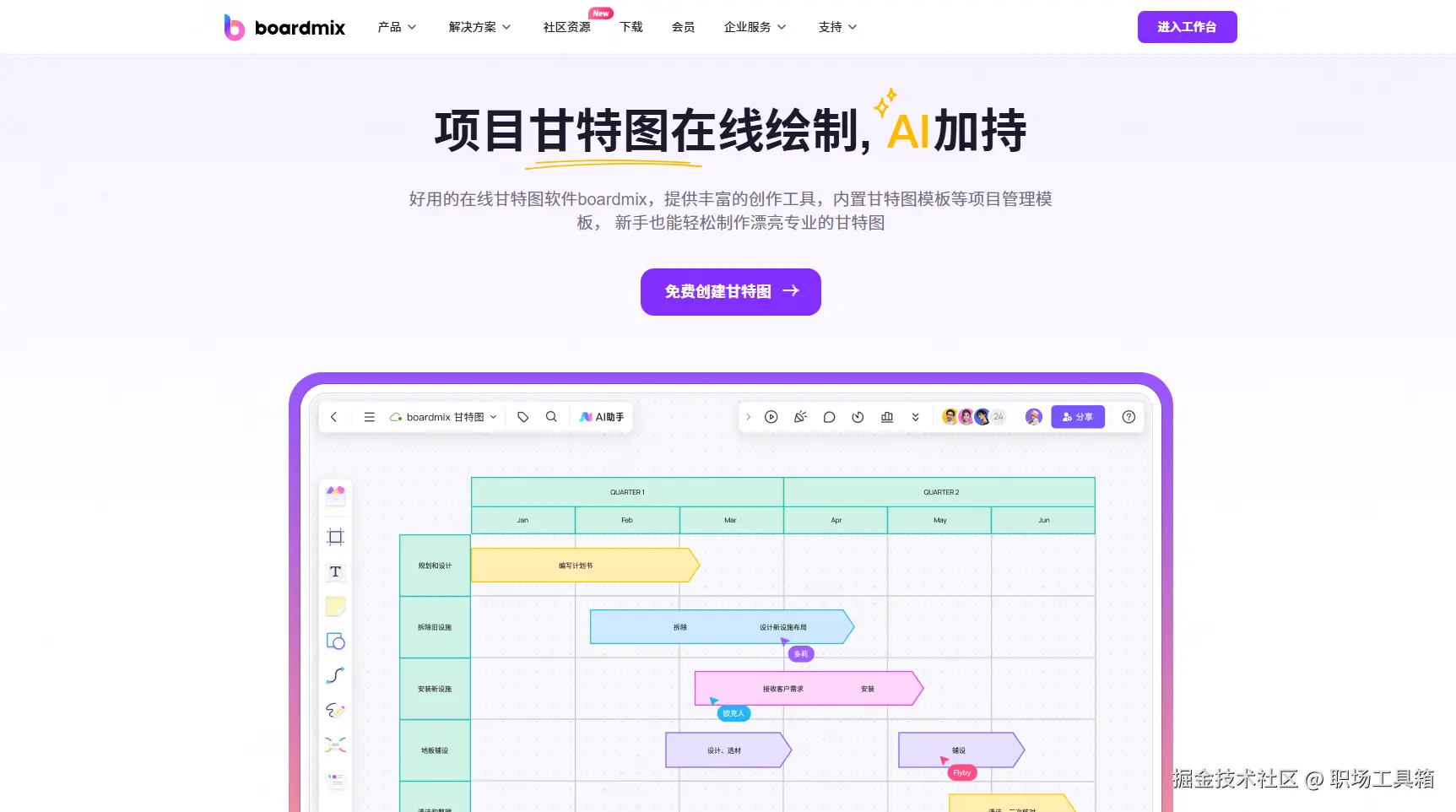Click the Apr month cell
The image size is (1456, 812).
[x=836, y=520]
